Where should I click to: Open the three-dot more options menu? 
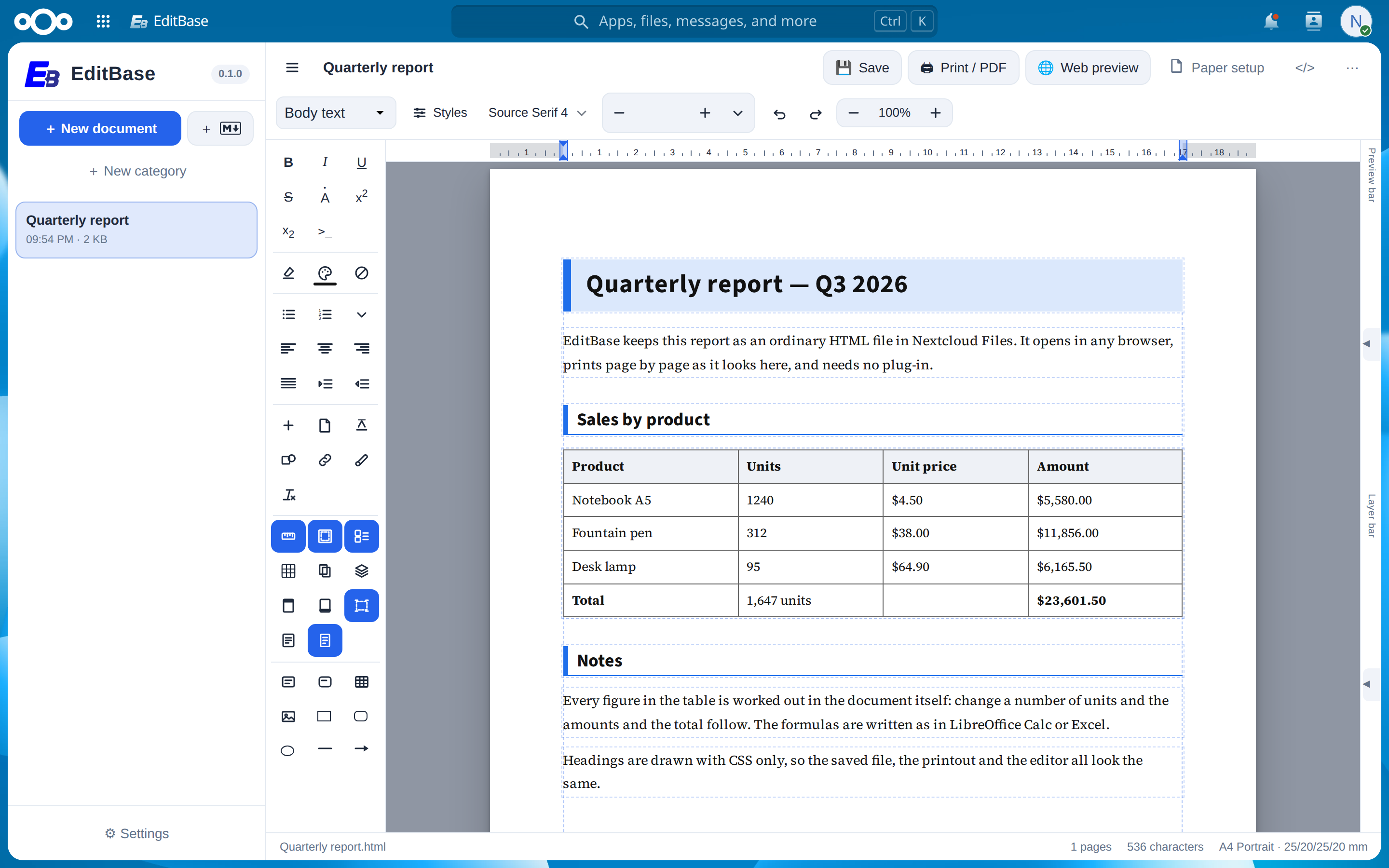coord(1352,68)
